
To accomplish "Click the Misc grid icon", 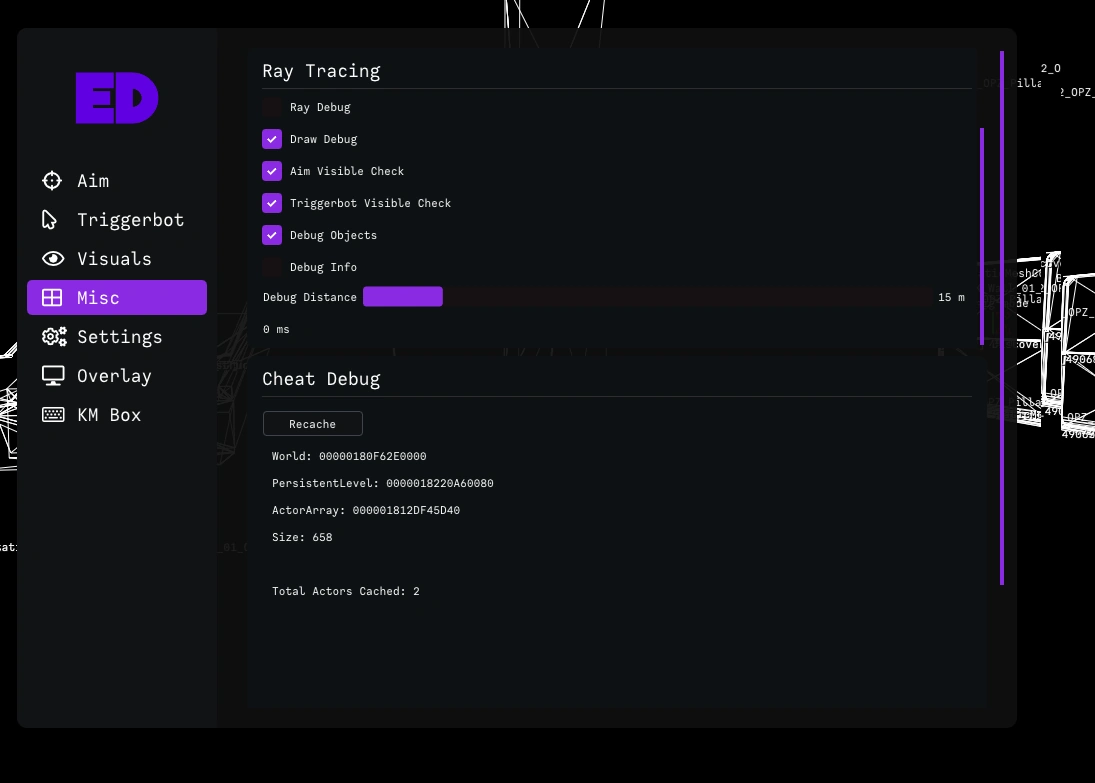I will tap(52, 298).
